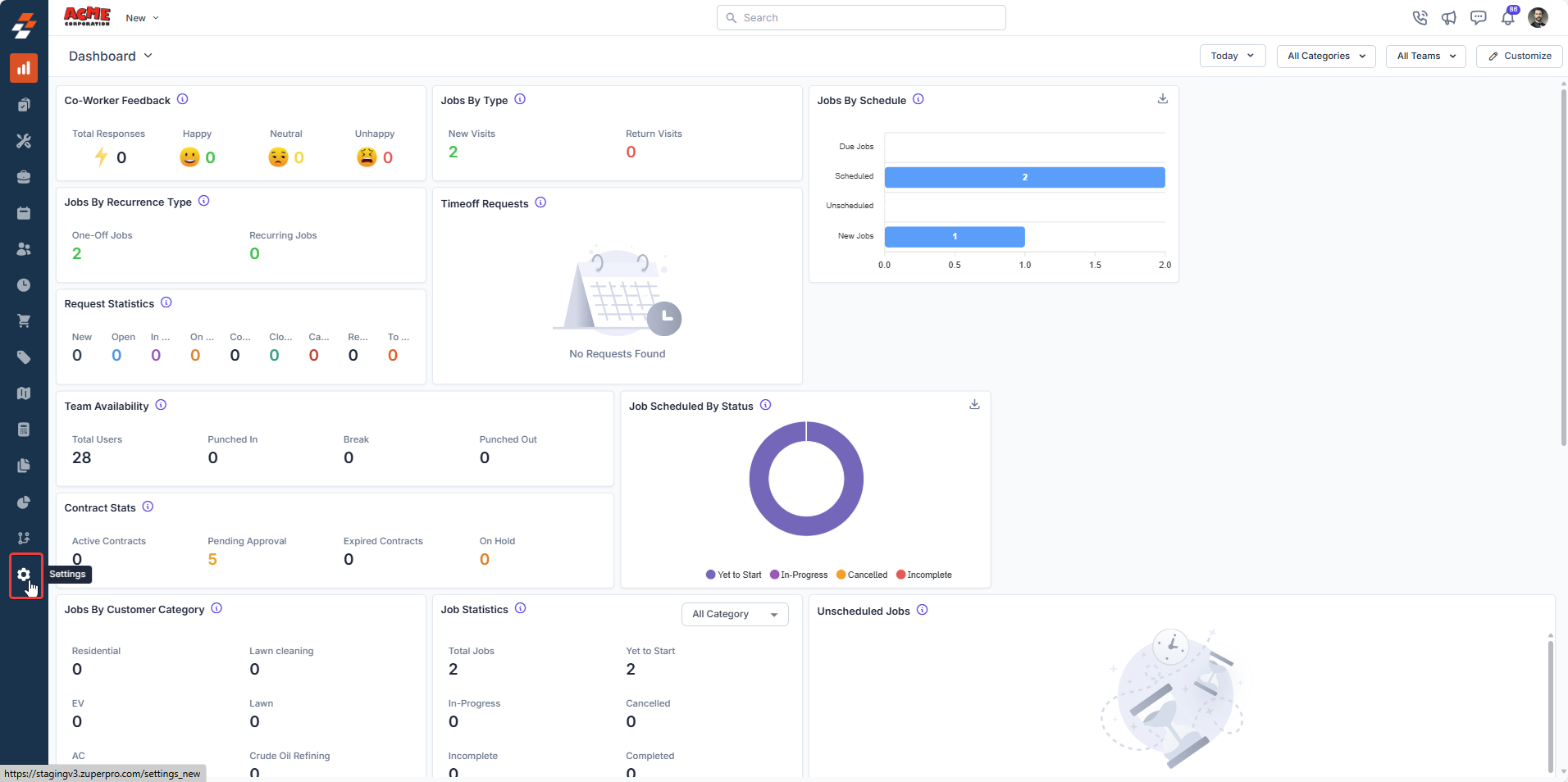Open the calendar sidebar icon
1568x782 pixels.
(24, 213)
